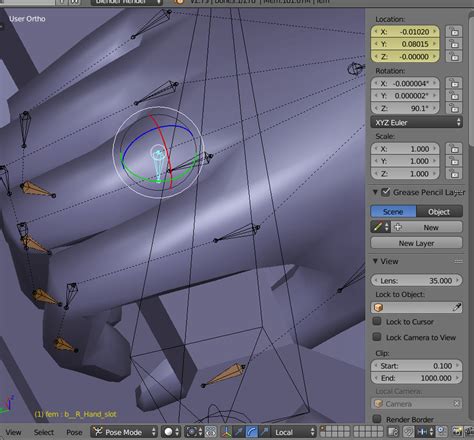The height and width of the screenshot is (440, 474).
Task: Click the Lens value slider field
Action: tap(416, 280)
